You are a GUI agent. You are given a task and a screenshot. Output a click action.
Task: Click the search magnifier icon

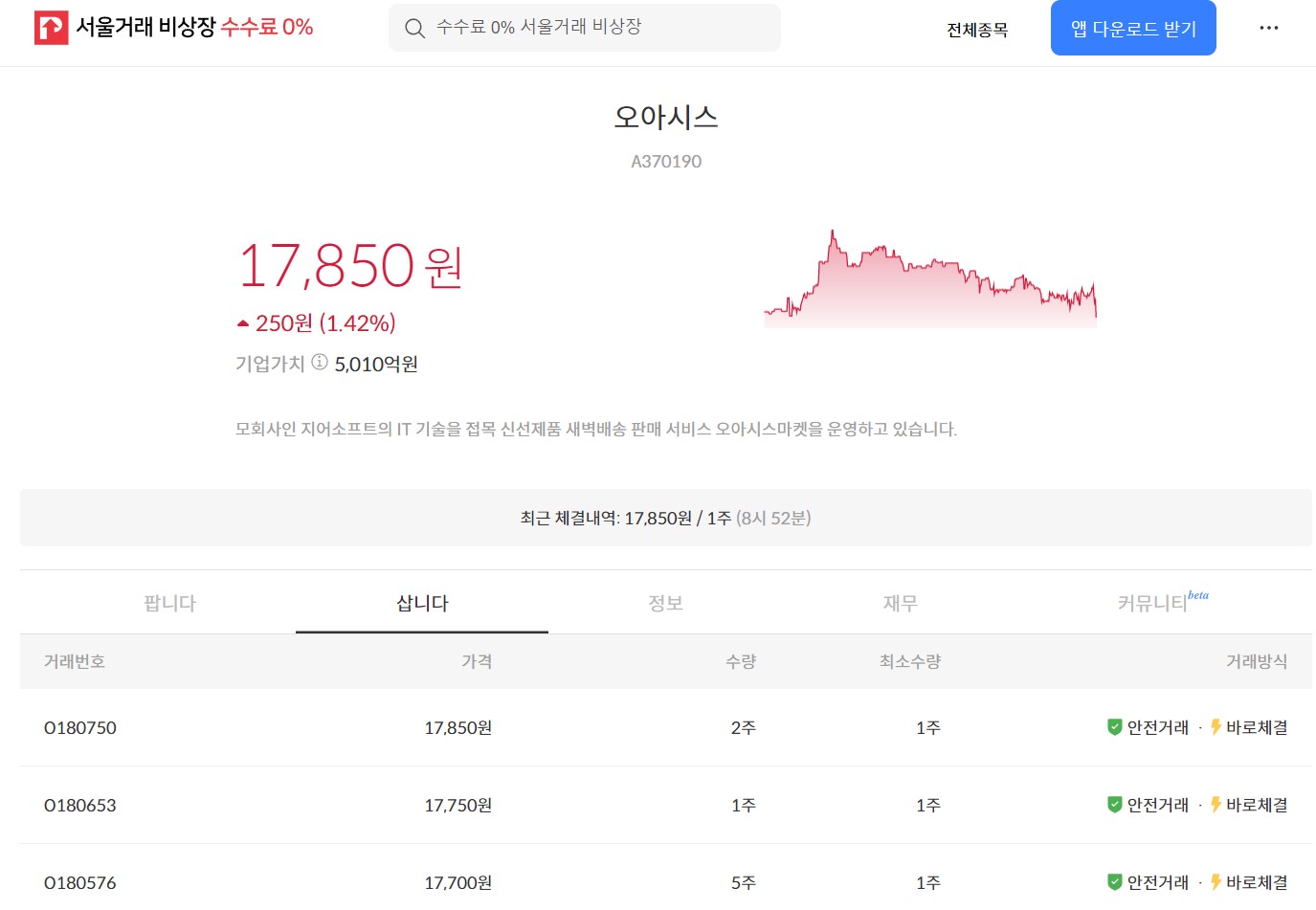click(414, 29)
